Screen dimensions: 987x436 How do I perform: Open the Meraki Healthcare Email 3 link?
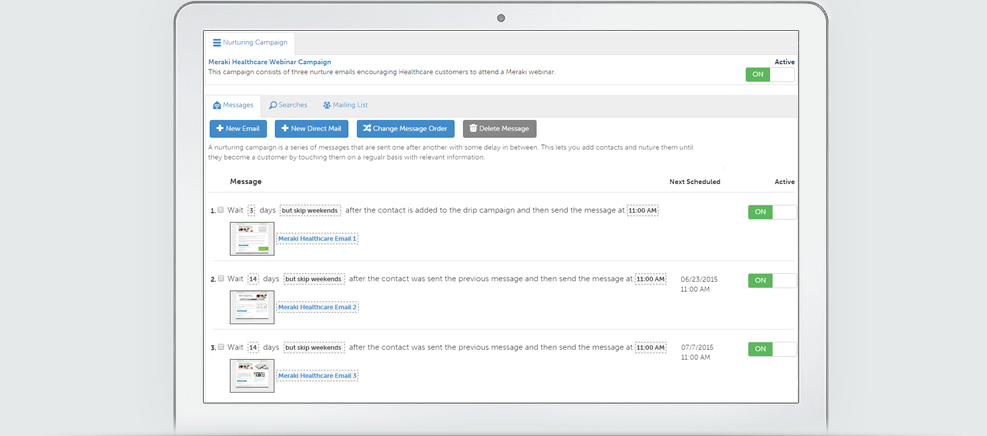point(317,376)
